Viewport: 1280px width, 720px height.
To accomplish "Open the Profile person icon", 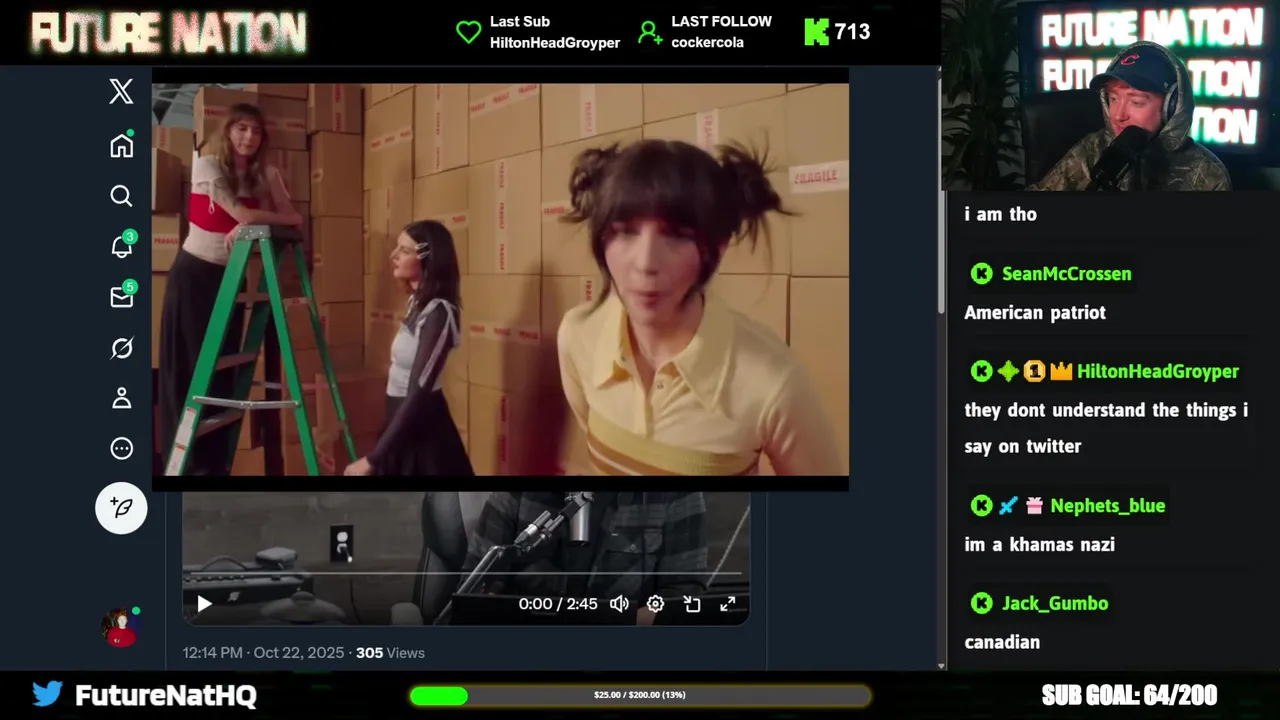I will point(121,398).
